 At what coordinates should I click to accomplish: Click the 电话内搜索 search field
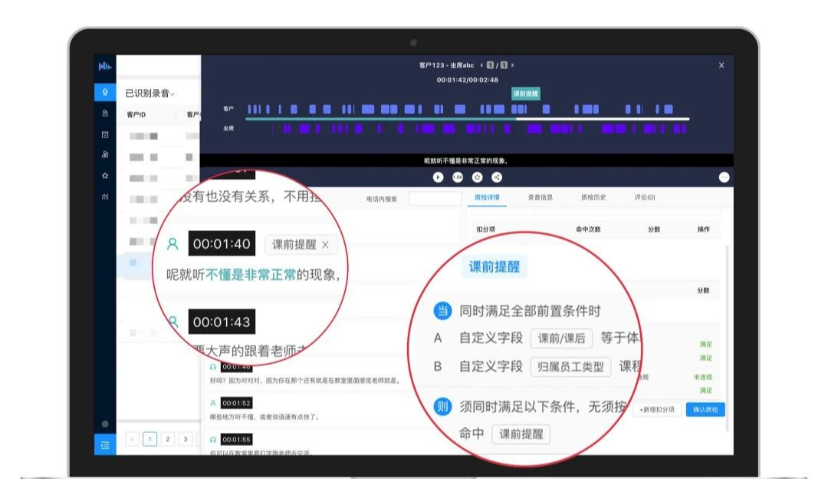click(435, 199)
